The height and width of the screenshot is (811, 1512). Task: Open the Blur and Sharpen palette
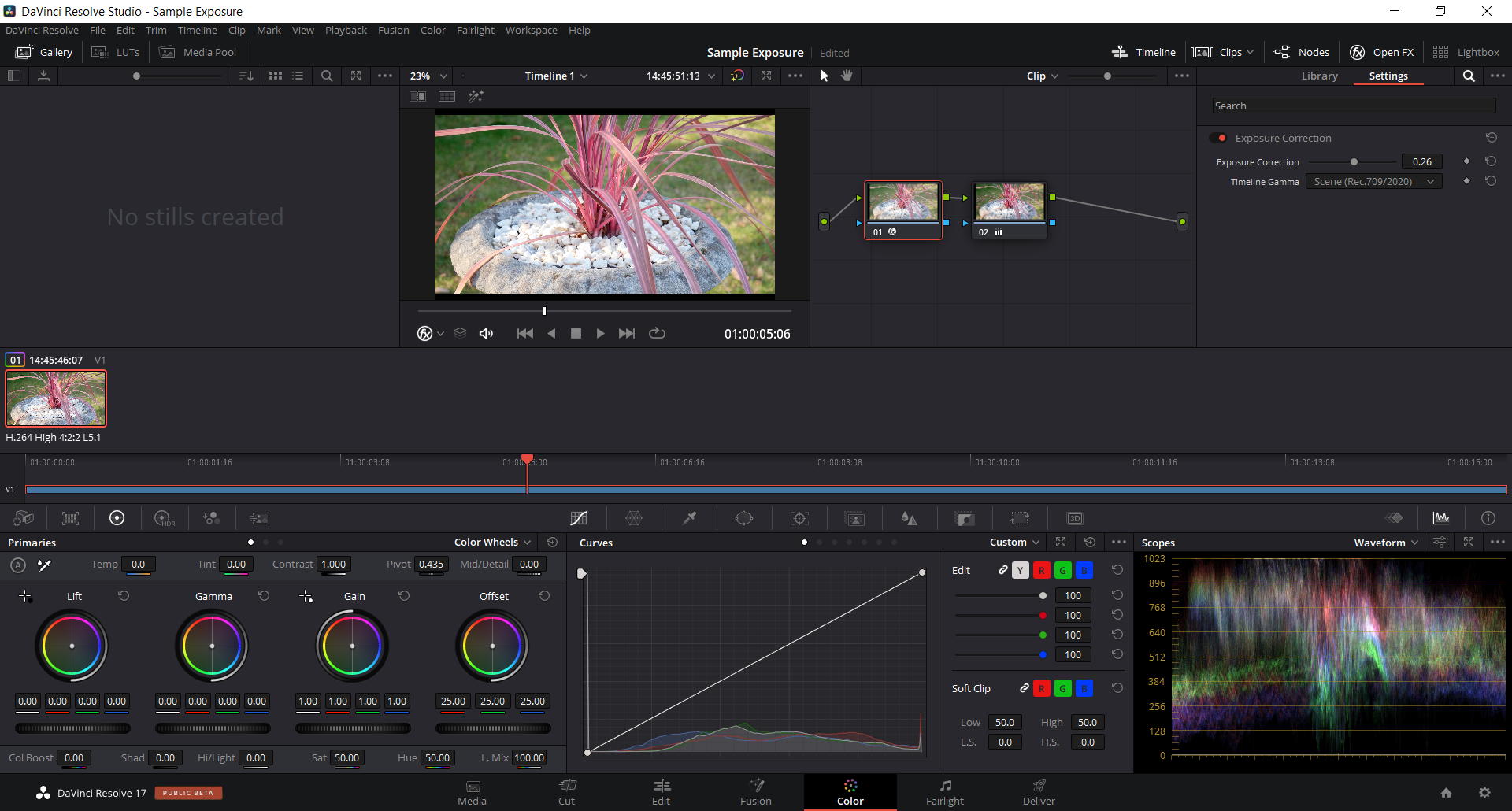(x=910, y=518)
